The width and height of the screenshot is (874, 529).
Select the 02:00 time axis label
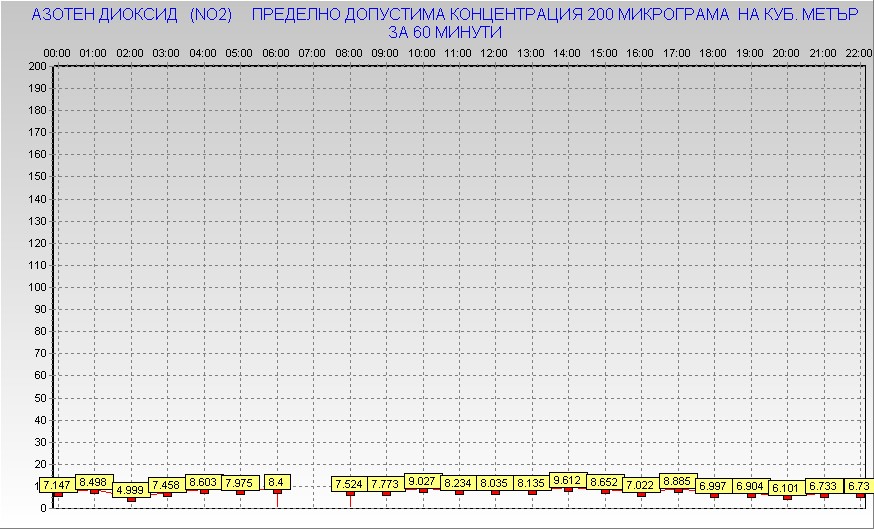tap(130, 54)
